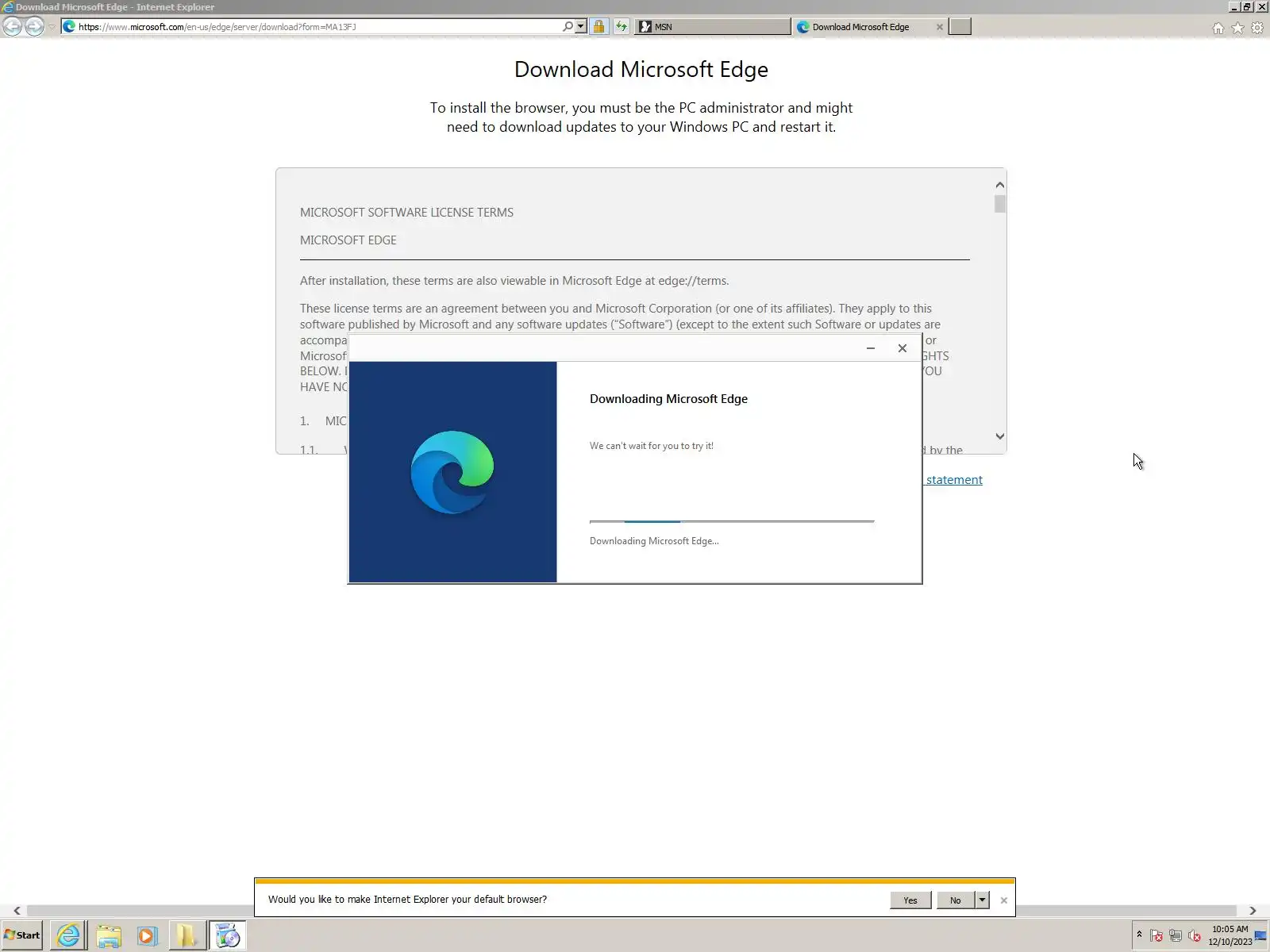This screenshot has height=952, width=1270.
Task: Open the address bar autocomplete dropdown
Action: click(581, 26)
